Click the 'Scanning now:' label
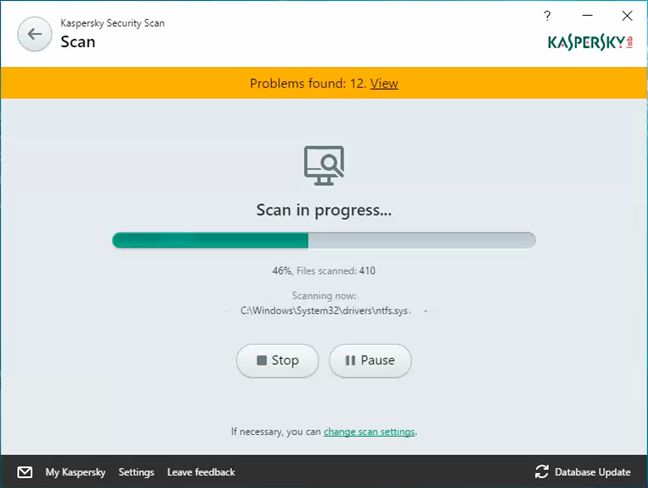 coord(324,296)
